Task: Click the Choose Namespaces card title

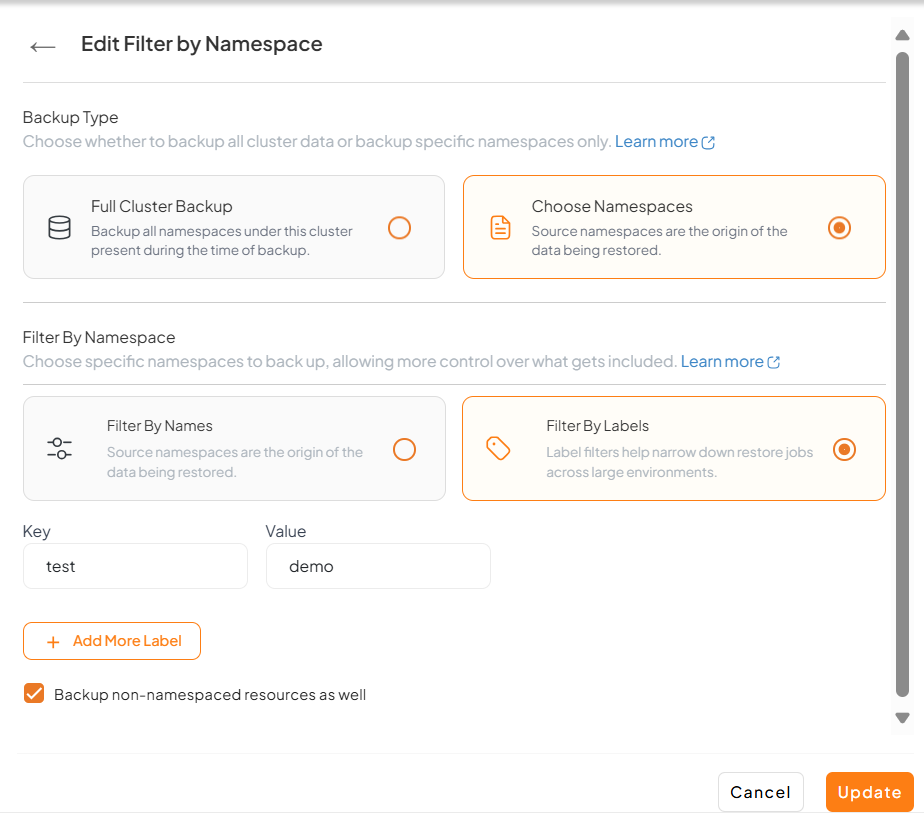Action: pos(612,206)
